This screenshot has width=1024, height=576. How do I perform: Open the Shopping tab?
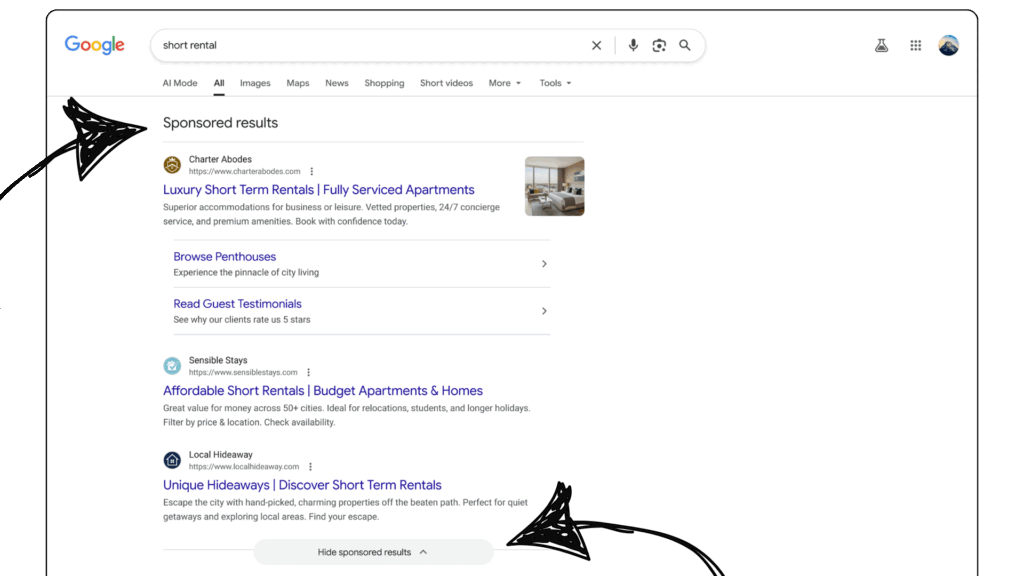coord(384,83)
